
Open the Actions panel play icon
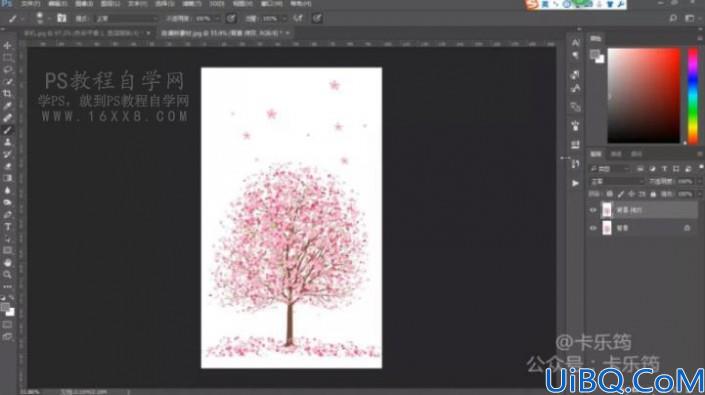576,183
